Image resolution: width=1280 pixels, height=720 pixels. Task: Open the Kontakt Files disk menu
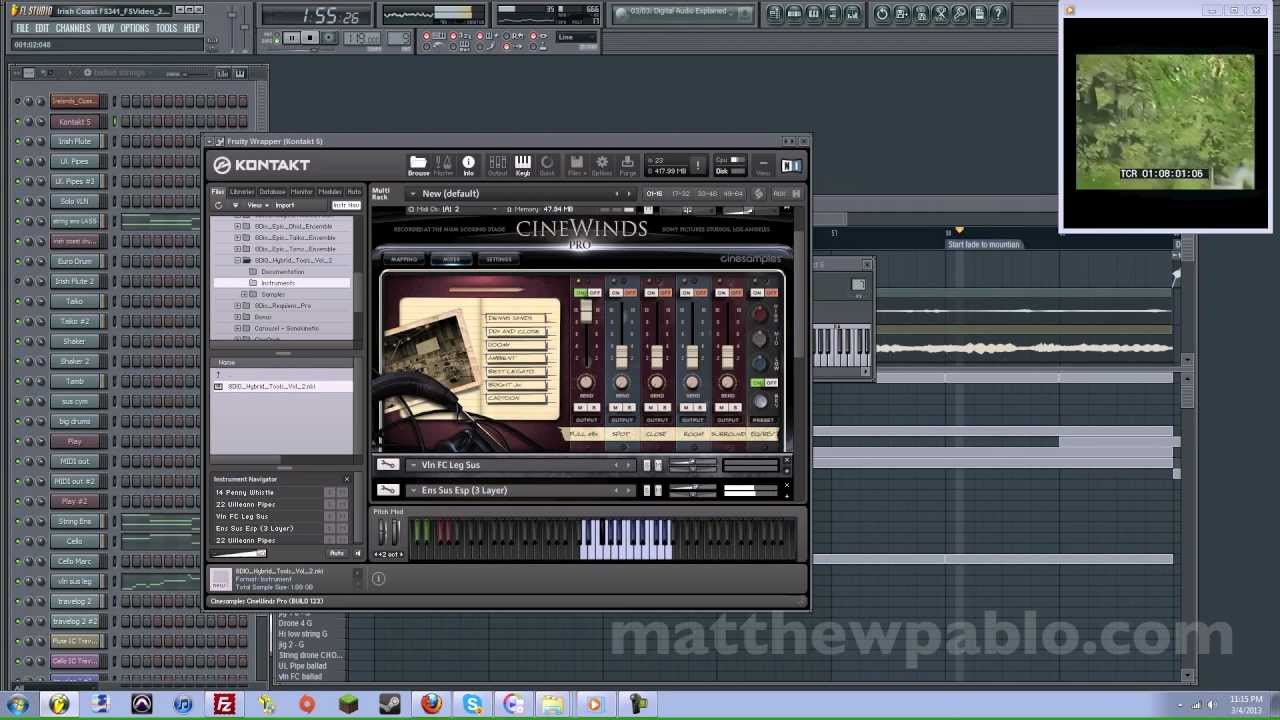(576, 165)
